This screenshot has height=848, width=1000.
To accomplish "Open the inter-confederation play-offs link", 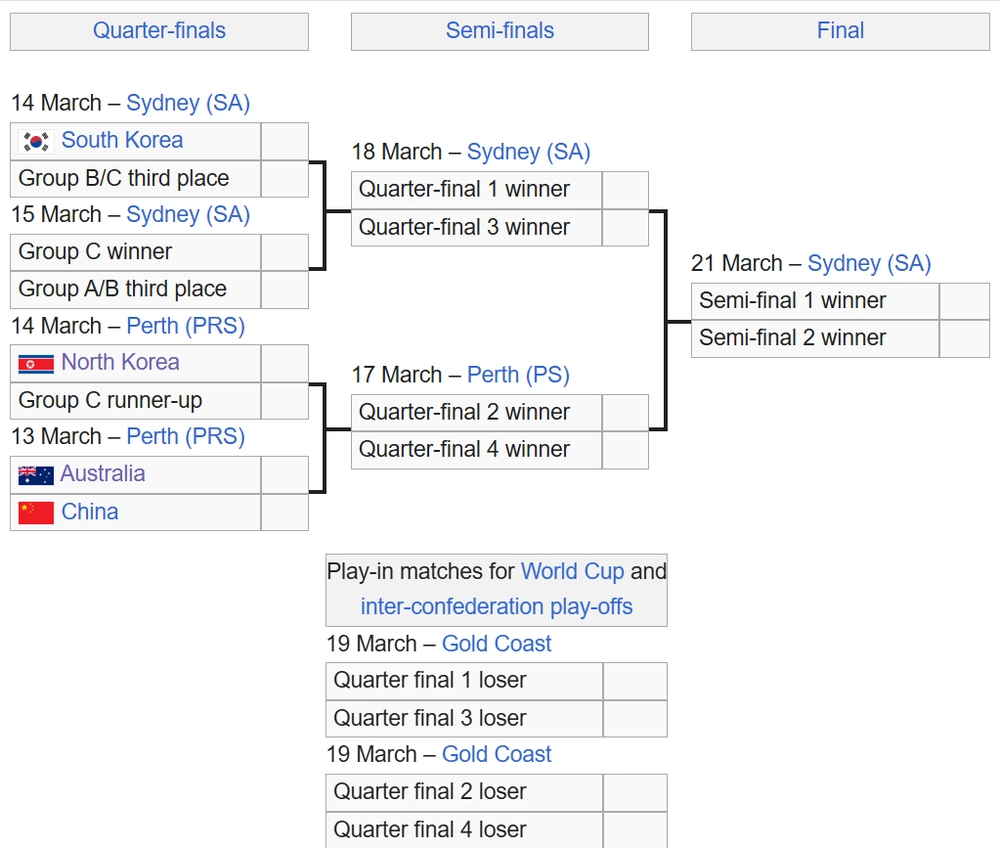I will point(496,607).
